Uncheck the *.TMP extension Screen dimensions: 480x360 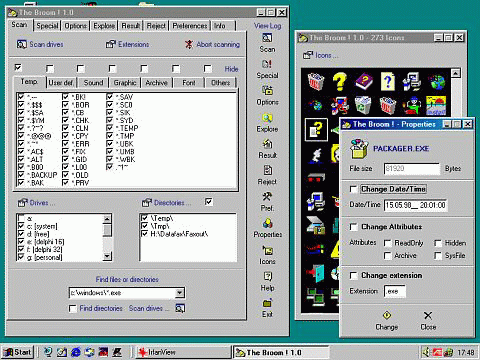tap(110, 136)
